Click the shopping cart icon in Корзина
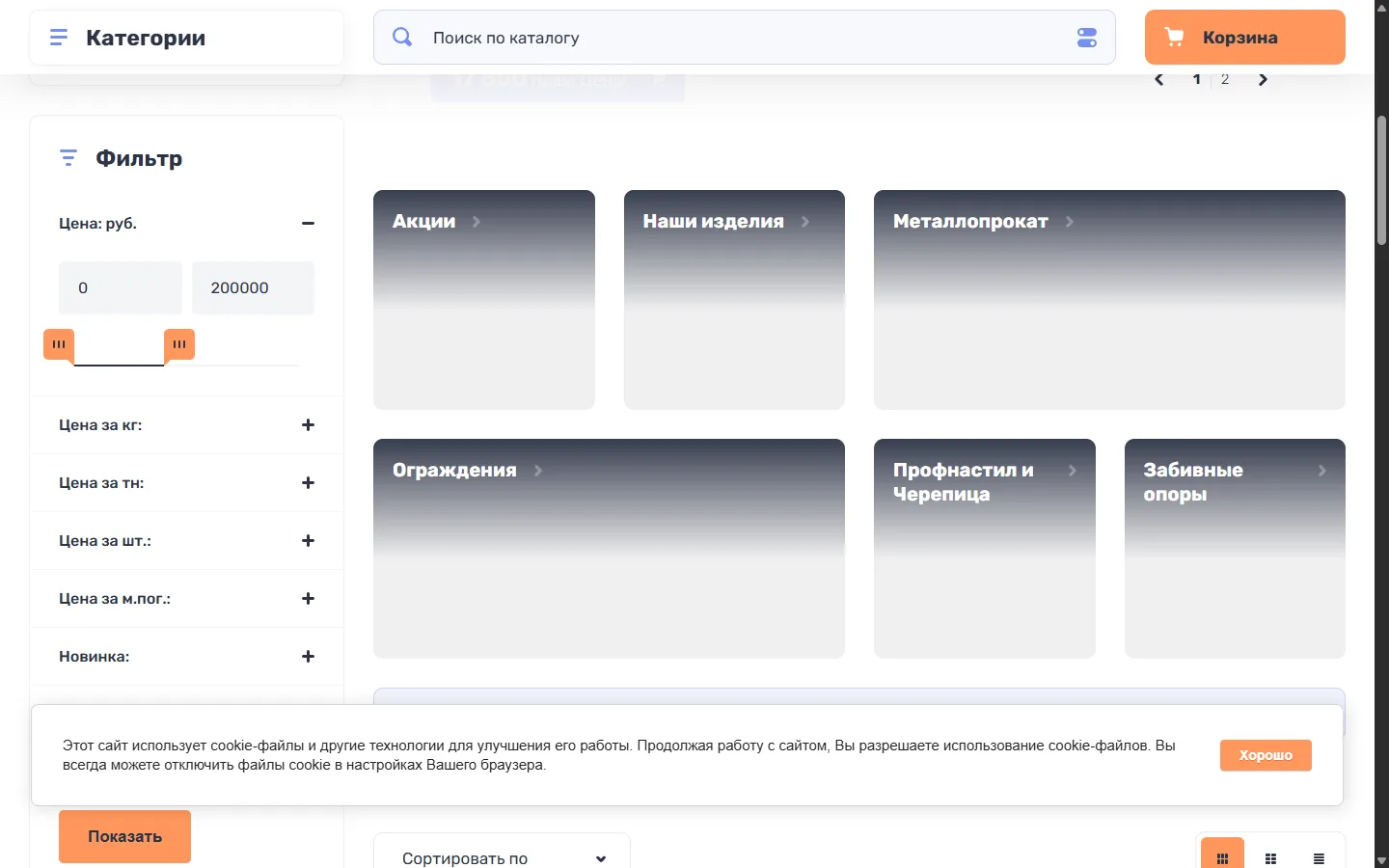1389x868 pixels. tap(1174, 37)
